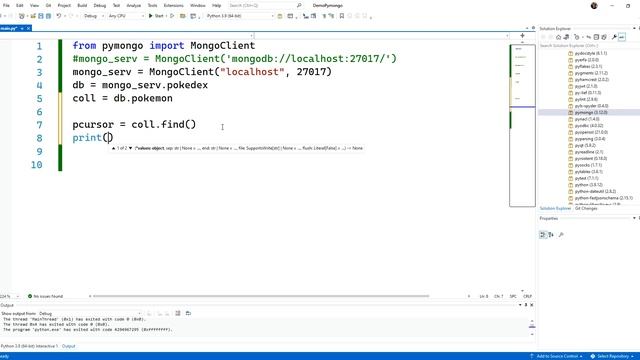The image size is (640, 360).
Task: Open the Tools menu
Action: pyautogui.click(x=152, y=6)
